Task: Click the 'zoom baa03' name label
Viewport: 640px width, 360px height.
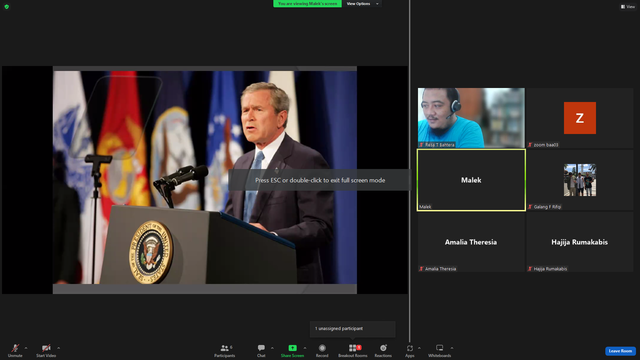Action: [546, 145]
